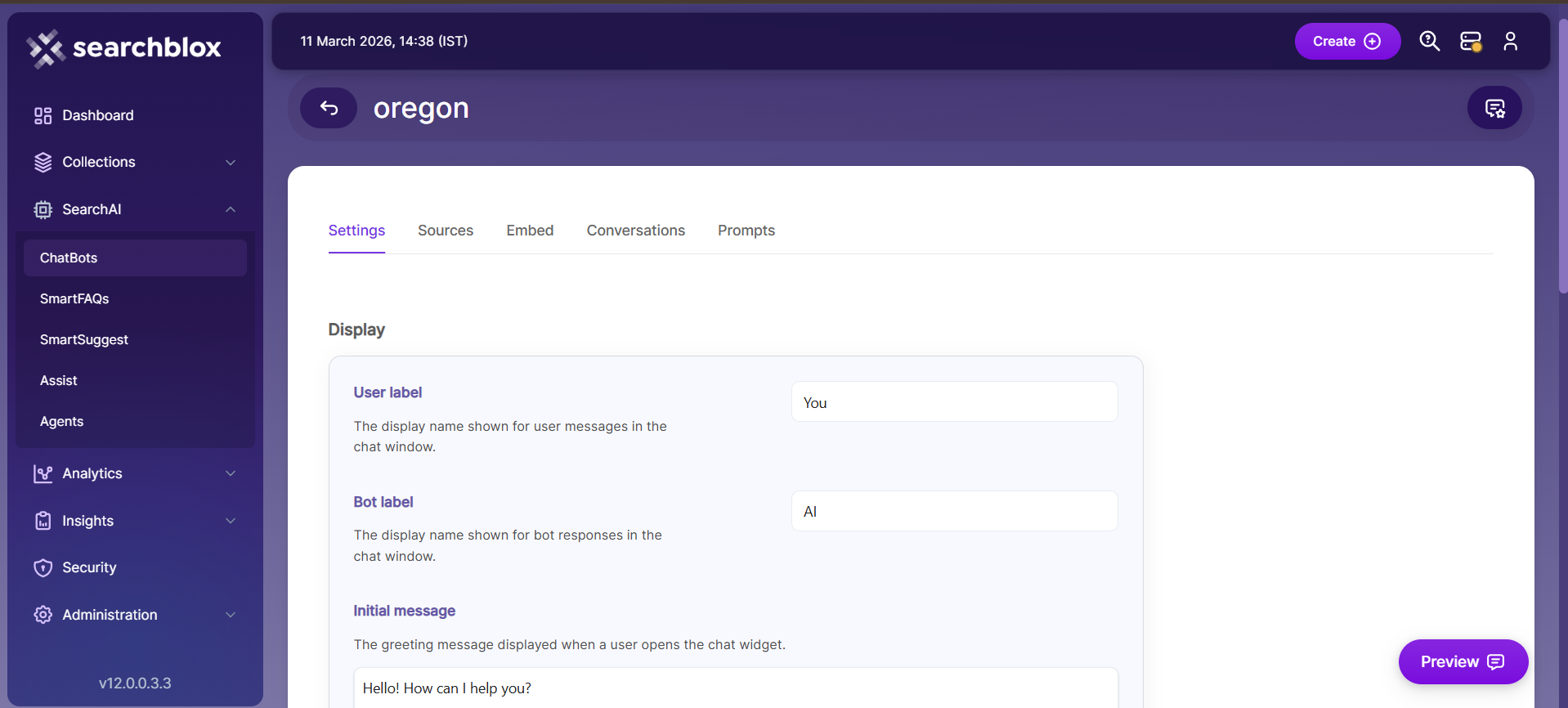Switch to the Embed tab
1568x708 pixels.
[x=530, y=231]
